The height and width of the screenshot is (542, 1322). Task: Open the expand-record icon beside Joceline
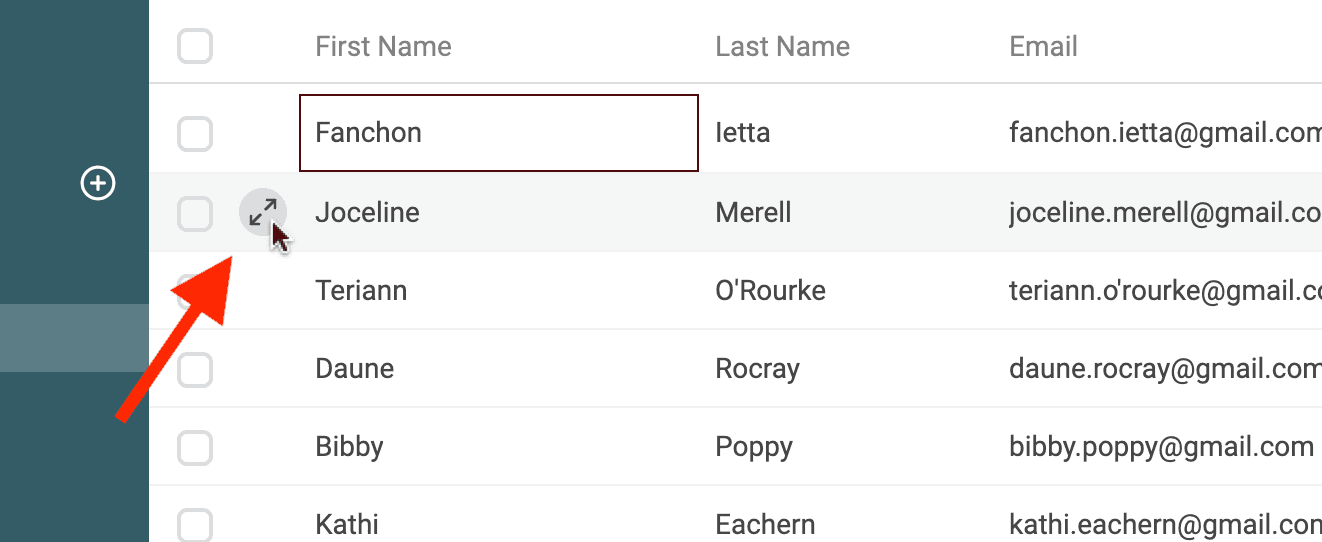tap(262, 212)
